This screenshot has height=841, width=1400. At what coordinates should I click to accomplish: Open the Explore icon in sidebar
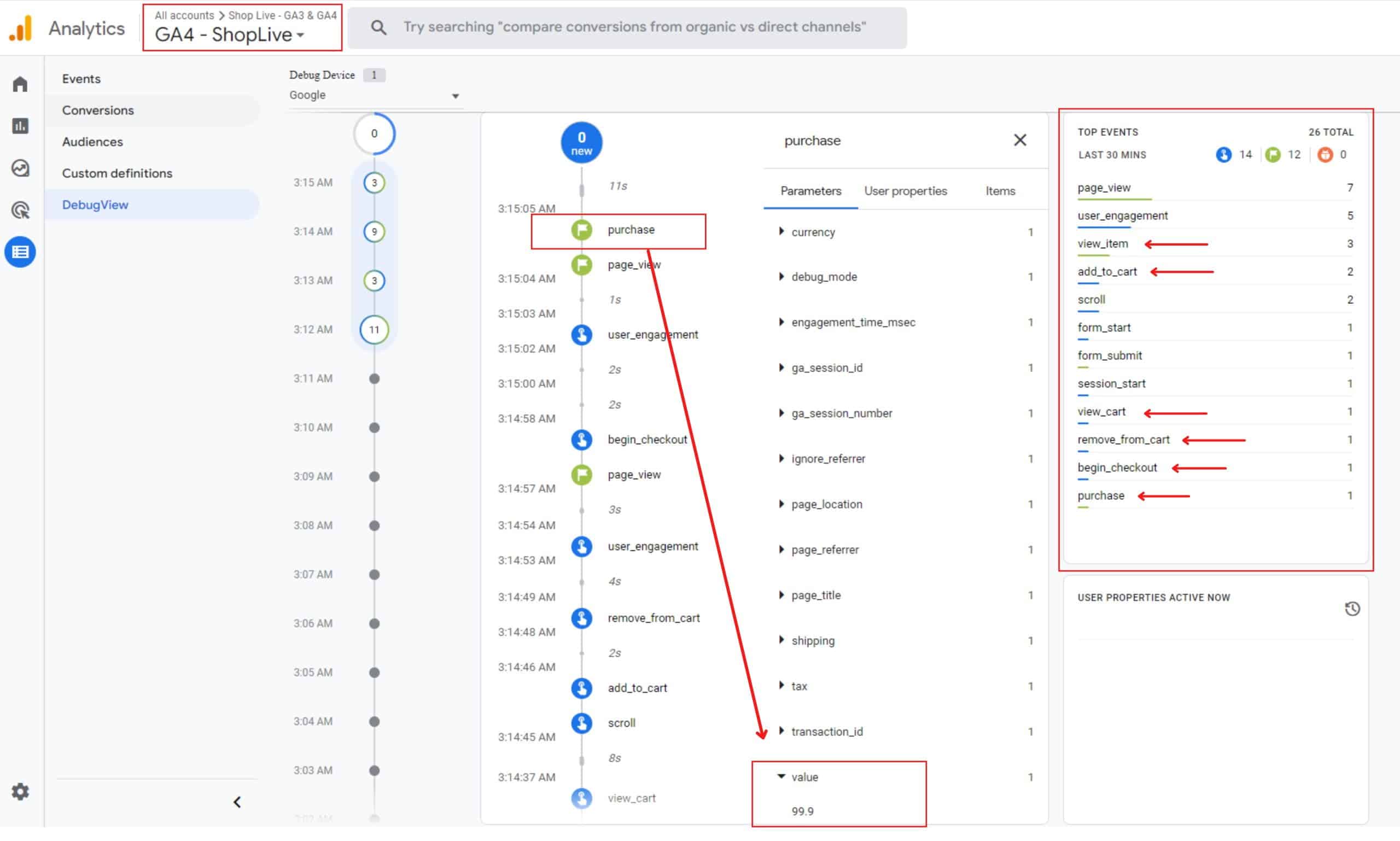[x=20, y=168]
